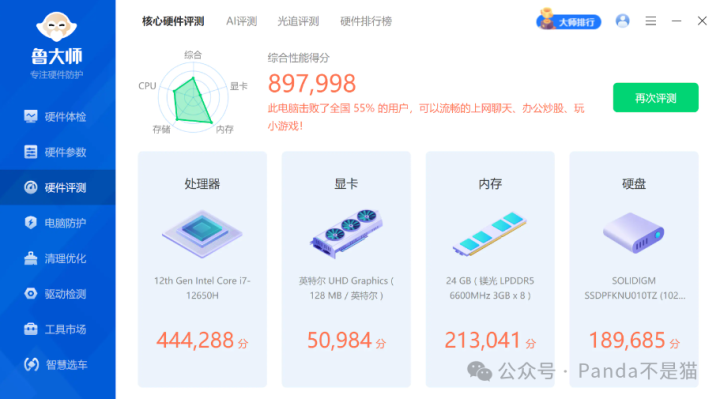Click the 显卡 graphics card score card
This screenshot has width=720, height=399.
tap(346, 269)
